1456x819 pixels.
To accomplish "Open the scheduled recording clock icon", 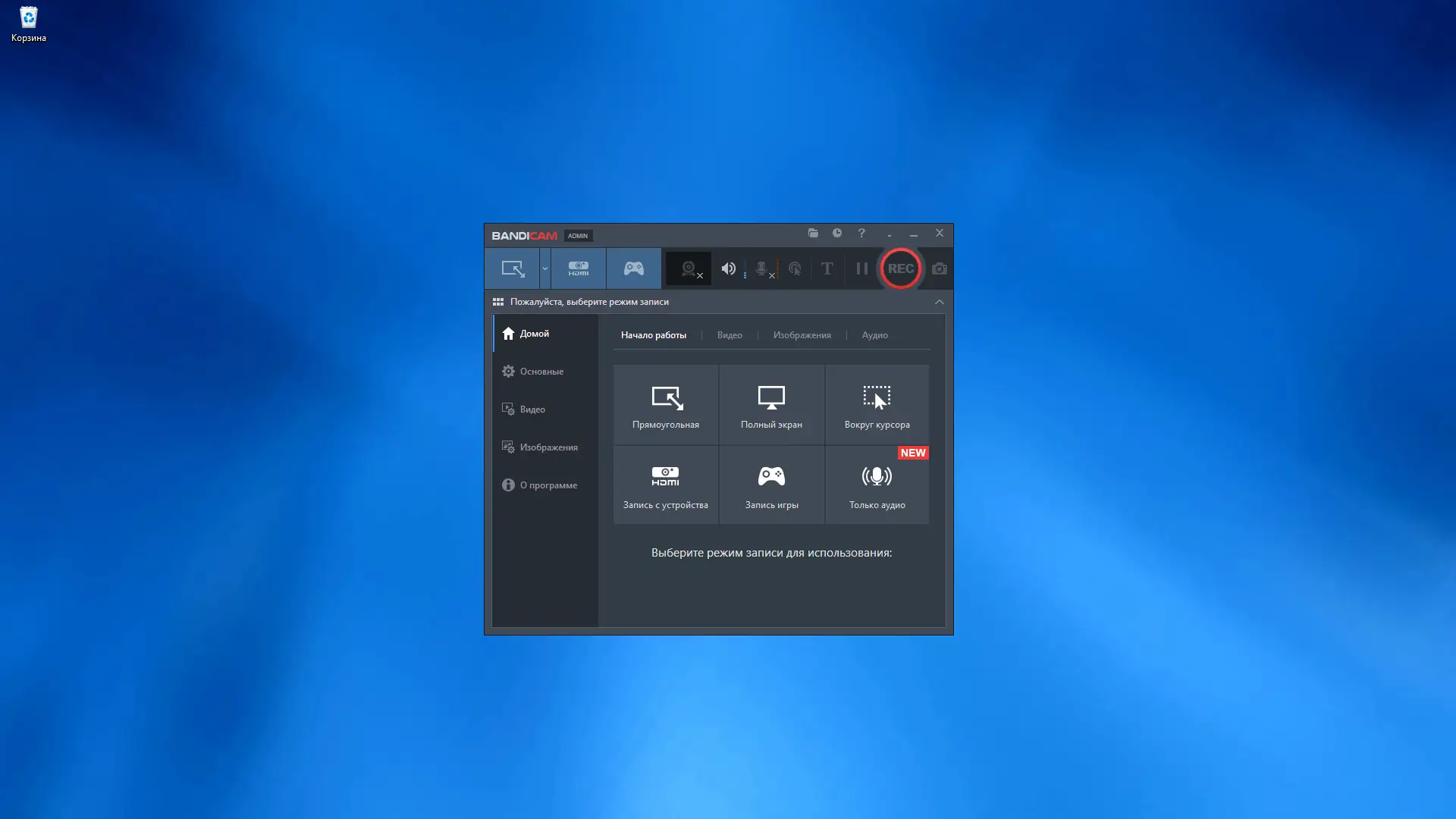I will click(x=837, y=234).
